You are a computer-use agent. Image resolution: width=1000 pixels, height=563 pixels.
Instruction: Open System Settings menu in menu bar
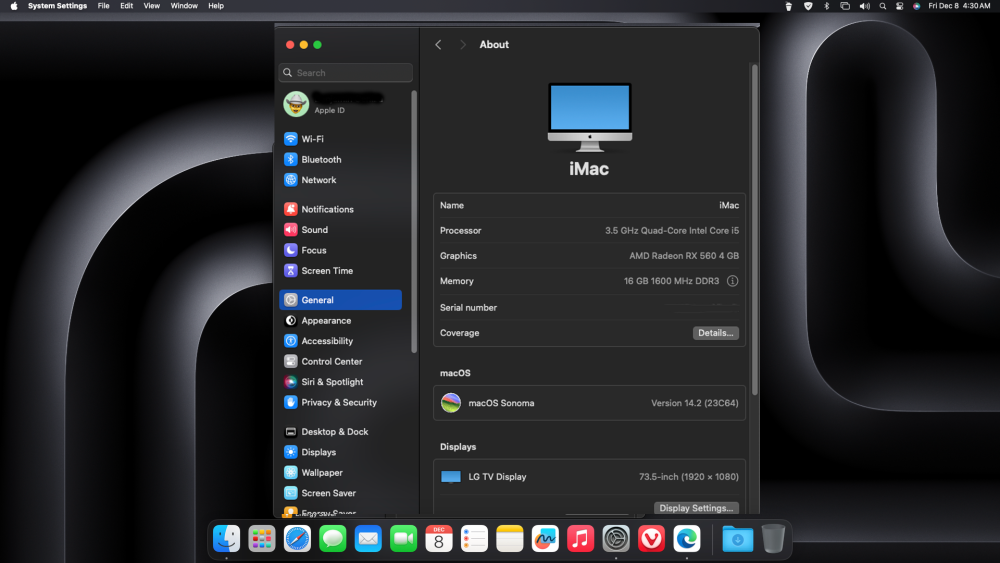coord(57,6)
